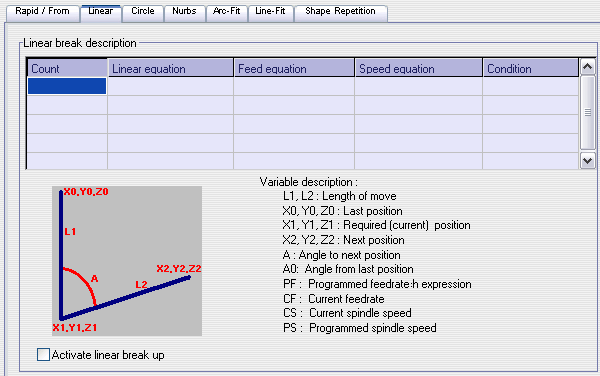Click the table scroll down arrow
The width and height of the screenshot is (600, 376).
tap(587, 161)
